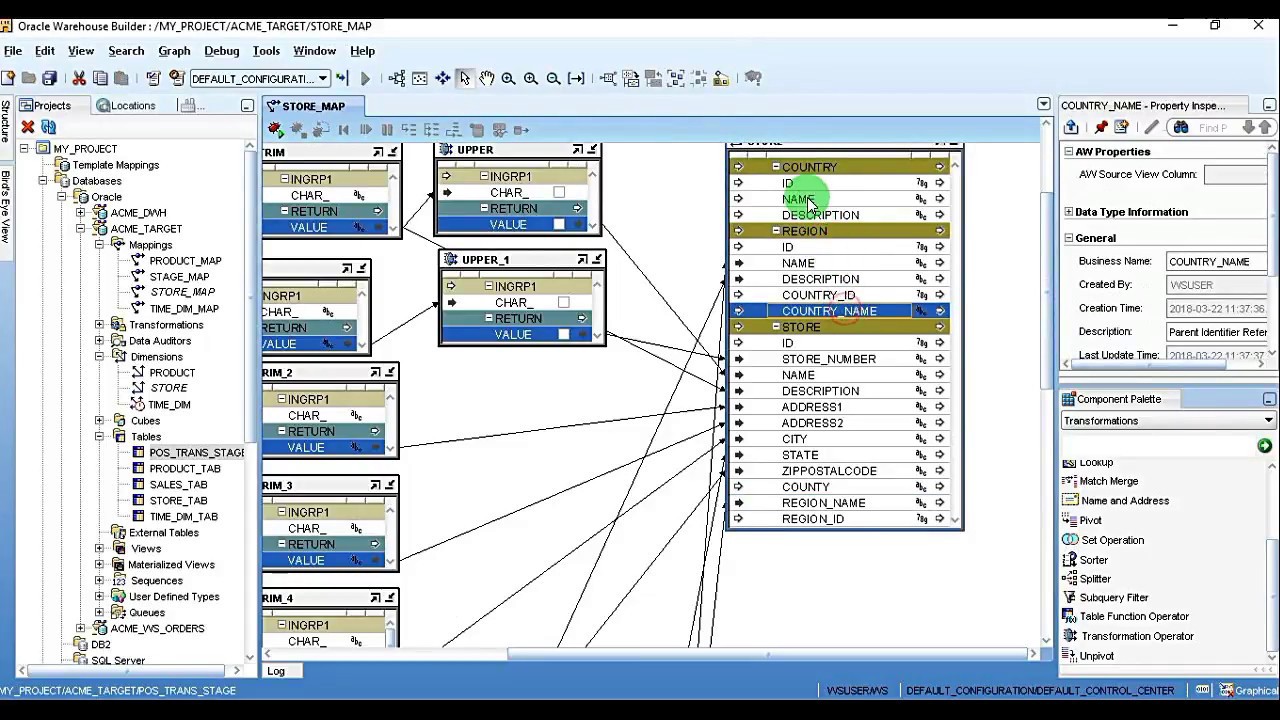Click the green add icon in Component Palette
1280x720 pixels.
point(1265,445)
